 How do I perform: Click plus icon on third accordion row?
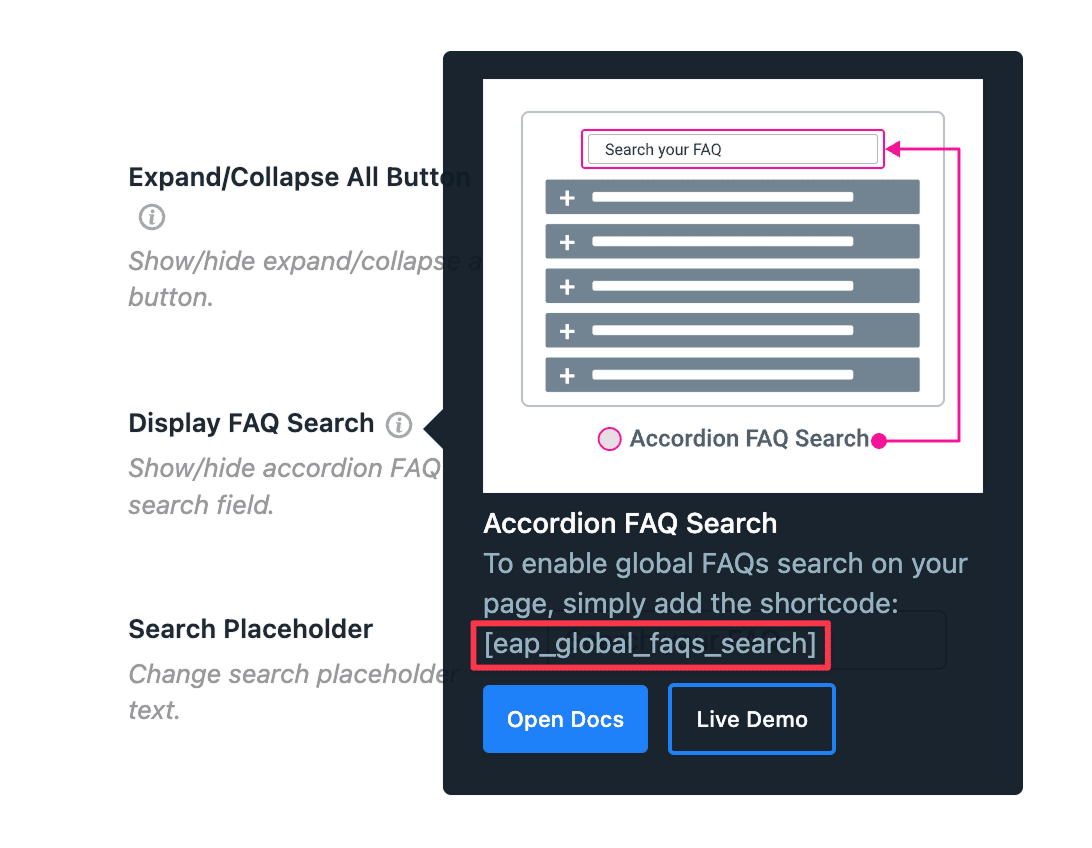click(x=567, y=287)
